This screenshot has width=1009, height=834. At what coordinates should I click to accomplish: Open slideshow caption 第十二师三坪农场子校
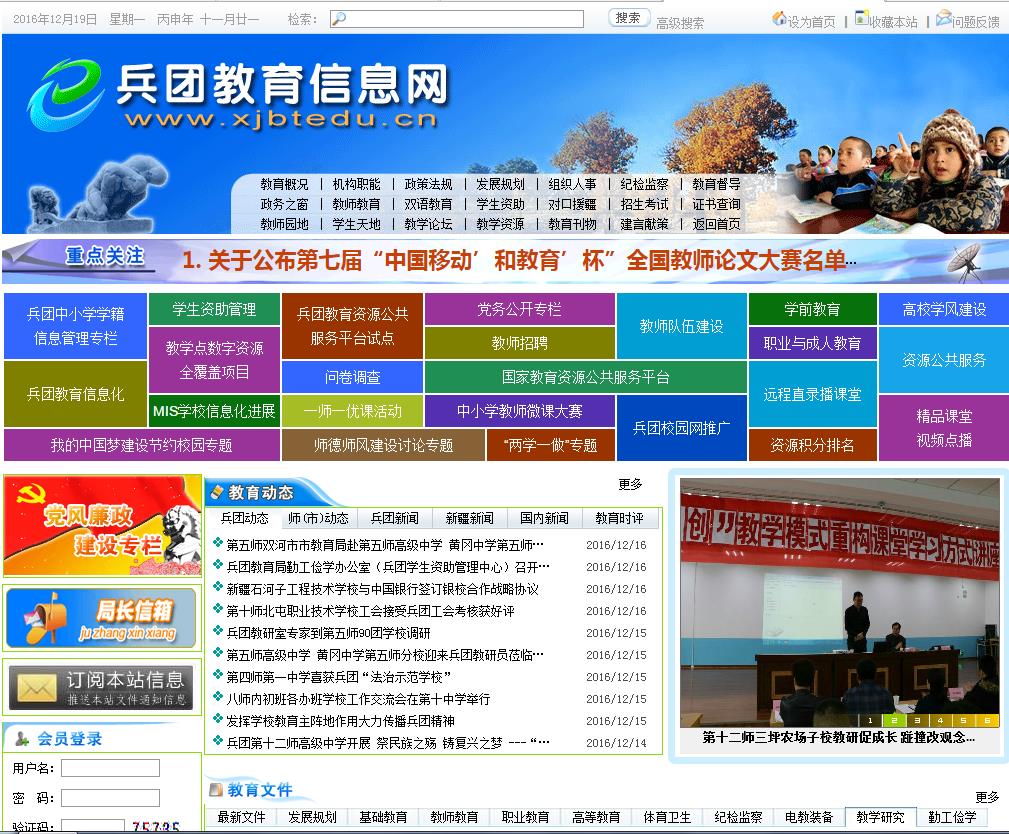(x=838, y=737)
